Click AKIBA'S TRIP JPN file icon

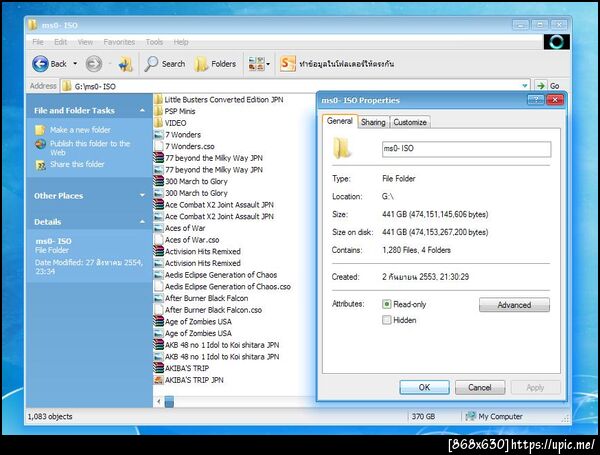pos(158,380)
